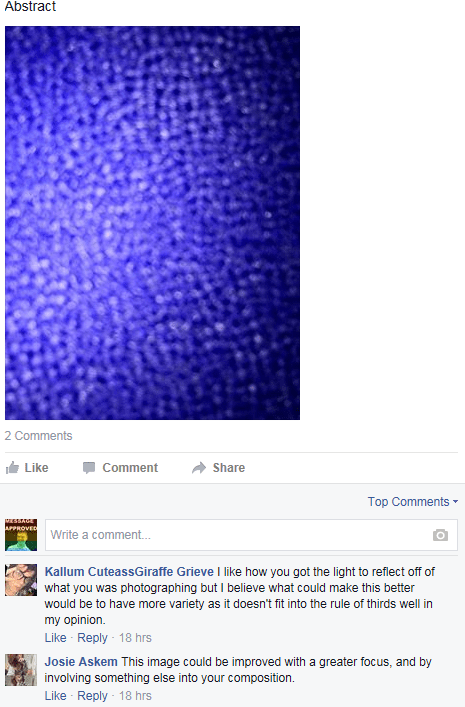Click the thumbs-up Like icon
Viewport: 465px width, 707px height.
pyautogui.click(x=12, y=468)
